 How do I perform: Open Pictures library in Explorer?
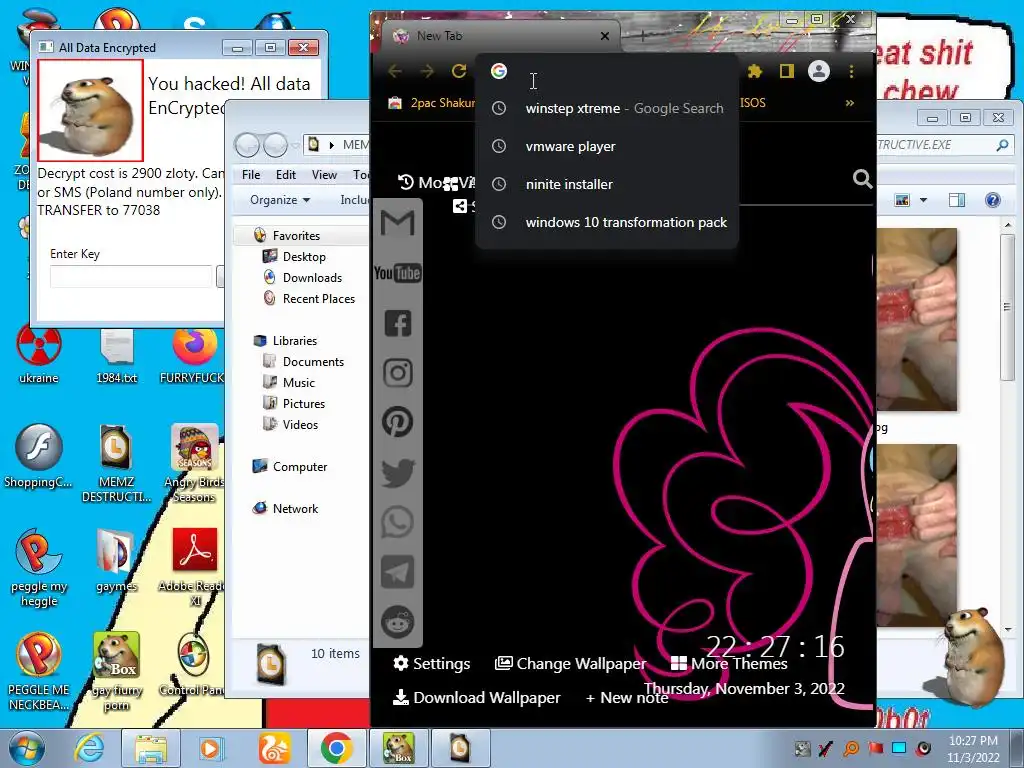pyautogui.click(x=303, y=404)
